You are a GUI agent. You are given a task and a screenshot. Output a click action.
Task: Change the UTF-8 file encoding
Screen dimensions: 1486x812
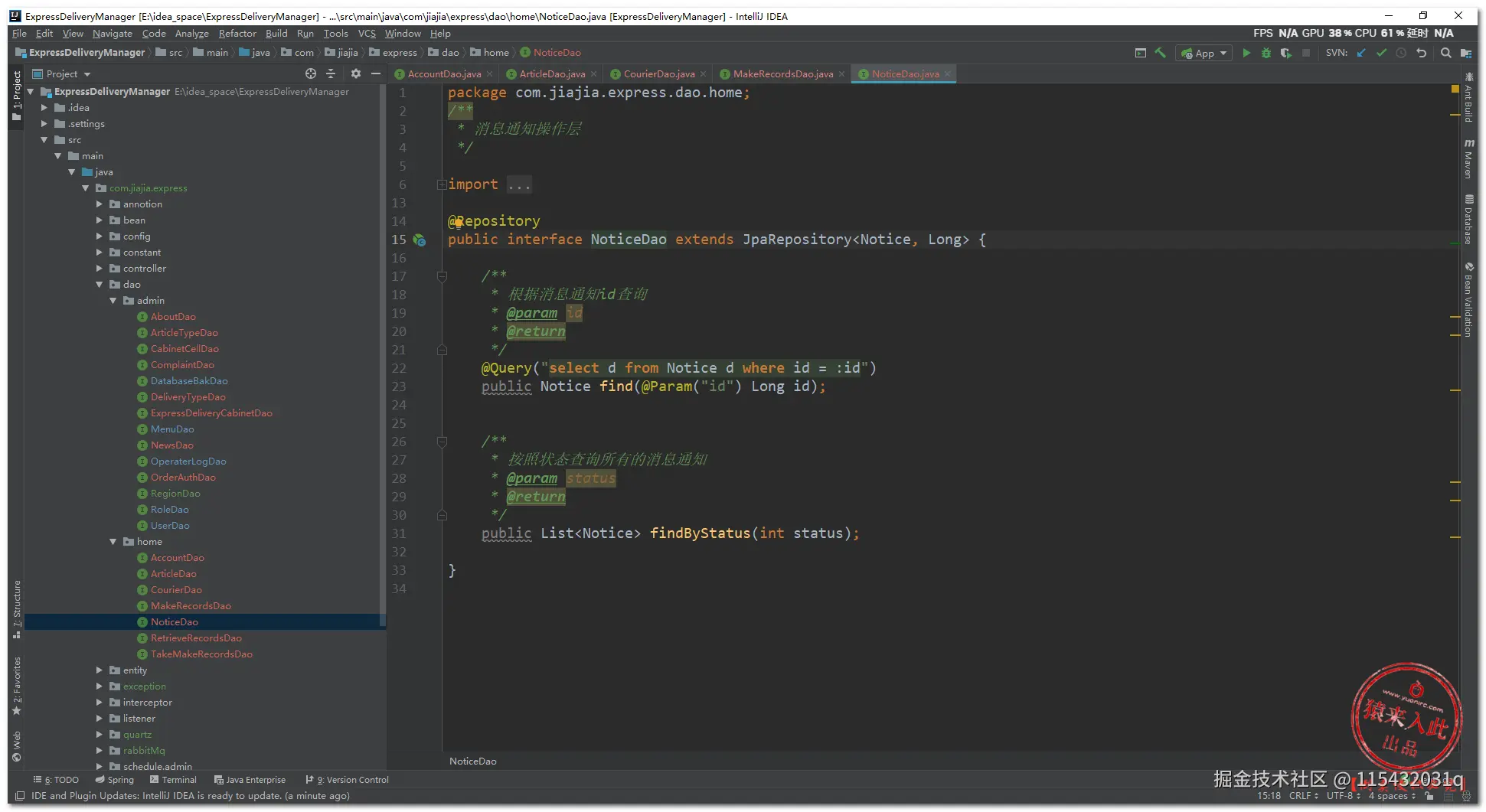pos(1343,796)
